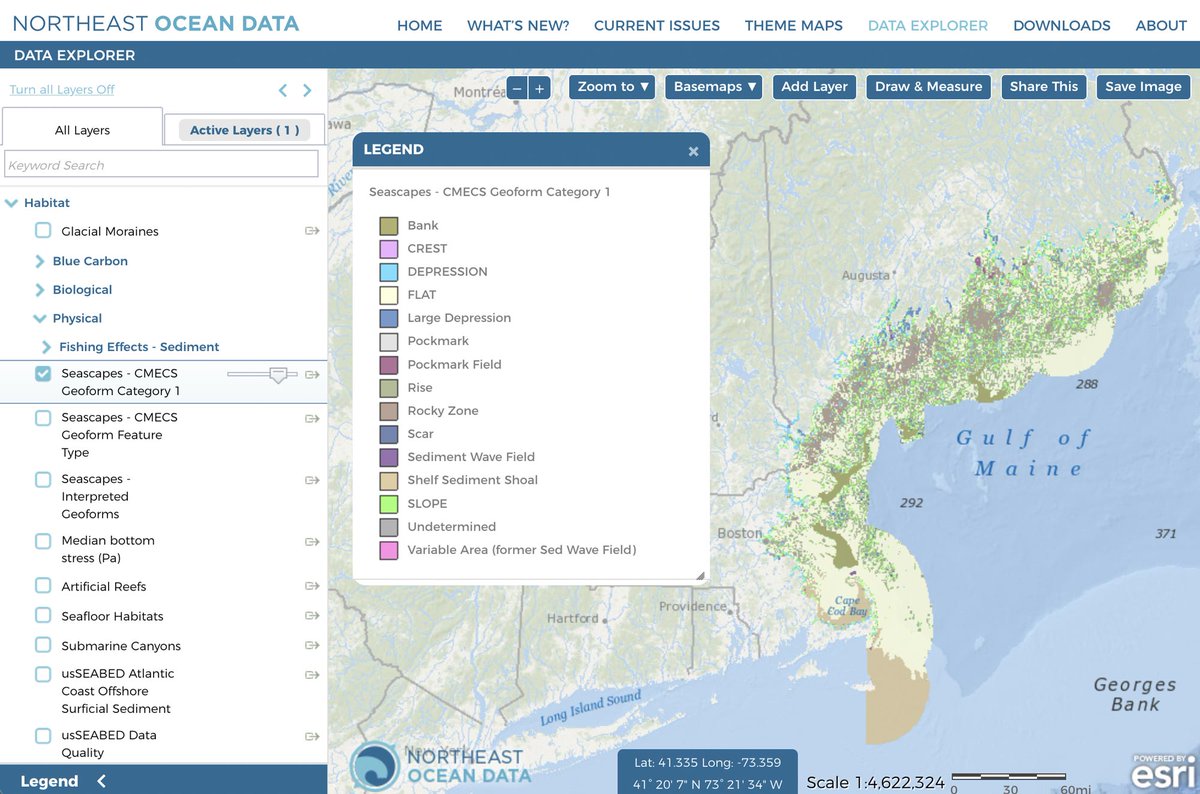Click Northeast Ocean Data site title
The image size is (1200, 794).
[x=156, y=22]
